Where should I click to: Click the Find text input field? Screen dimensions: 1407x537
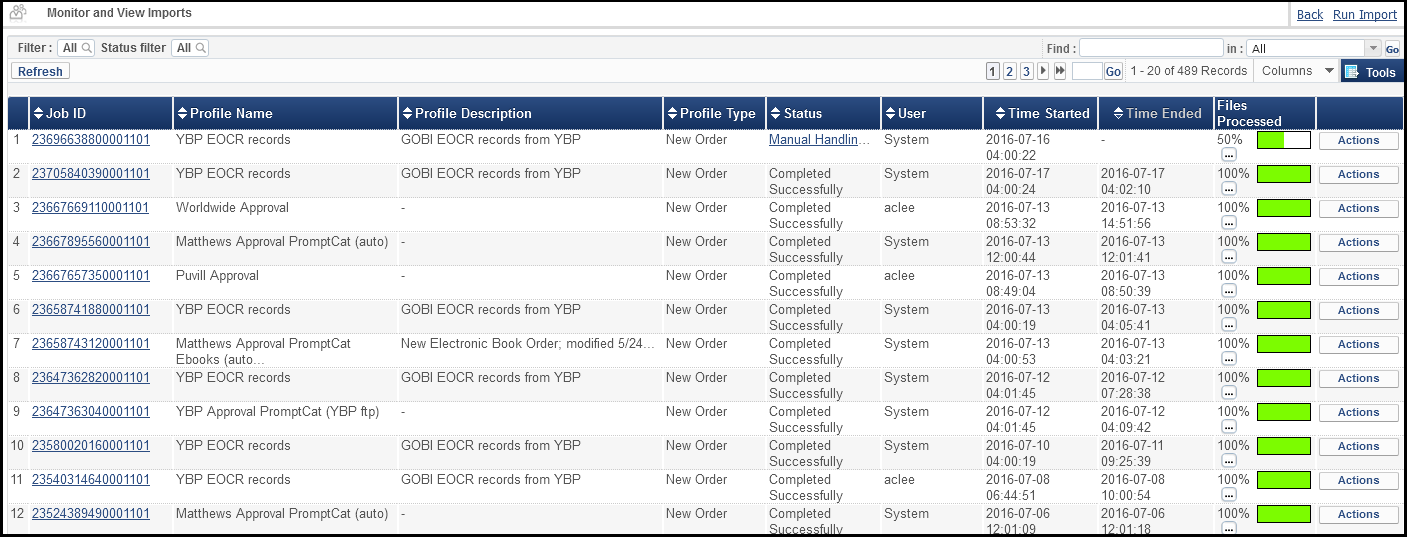(x=1151, y=48)
